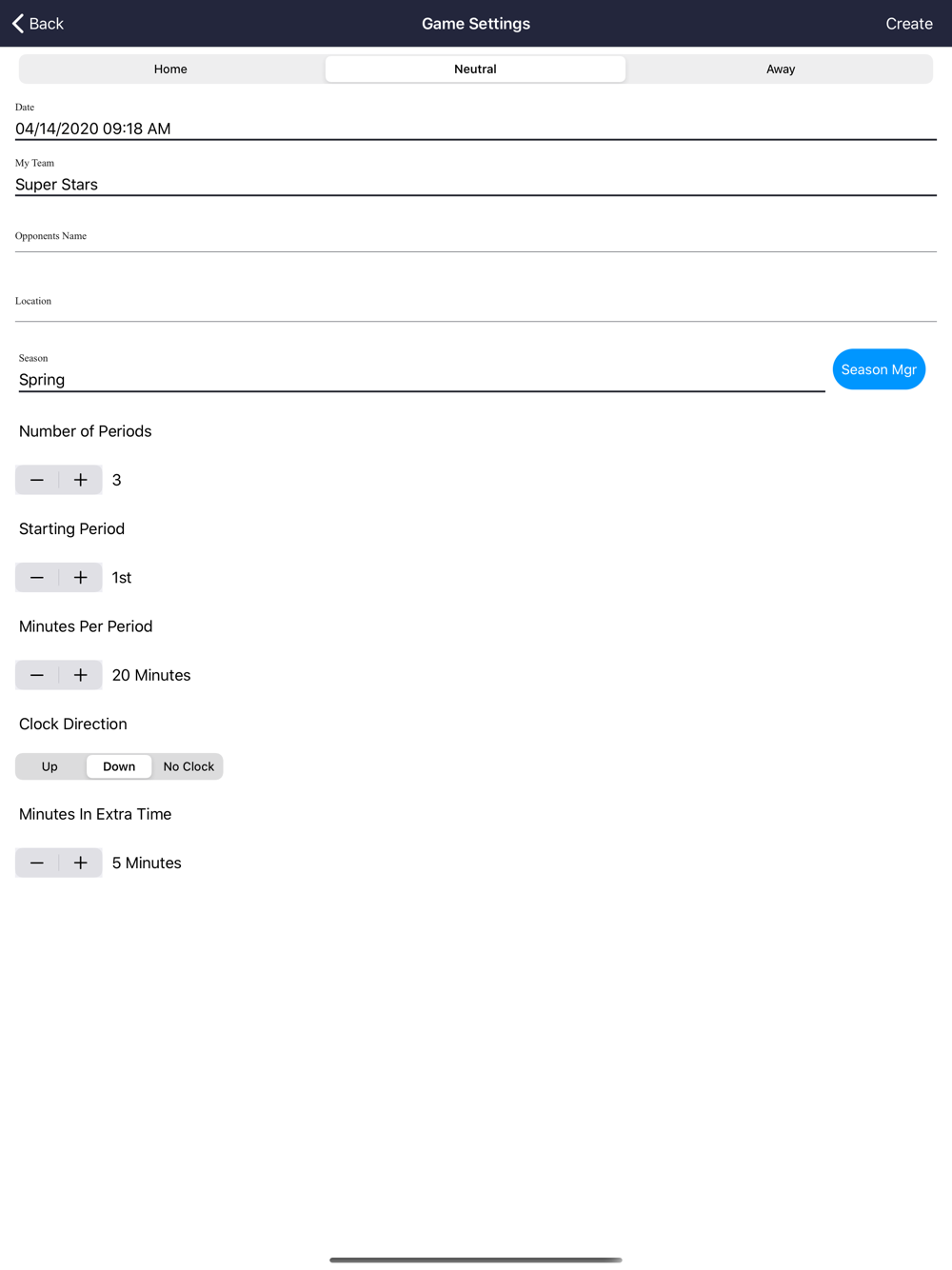
Task: Switch to the Home tab
Action: (171, 69)
